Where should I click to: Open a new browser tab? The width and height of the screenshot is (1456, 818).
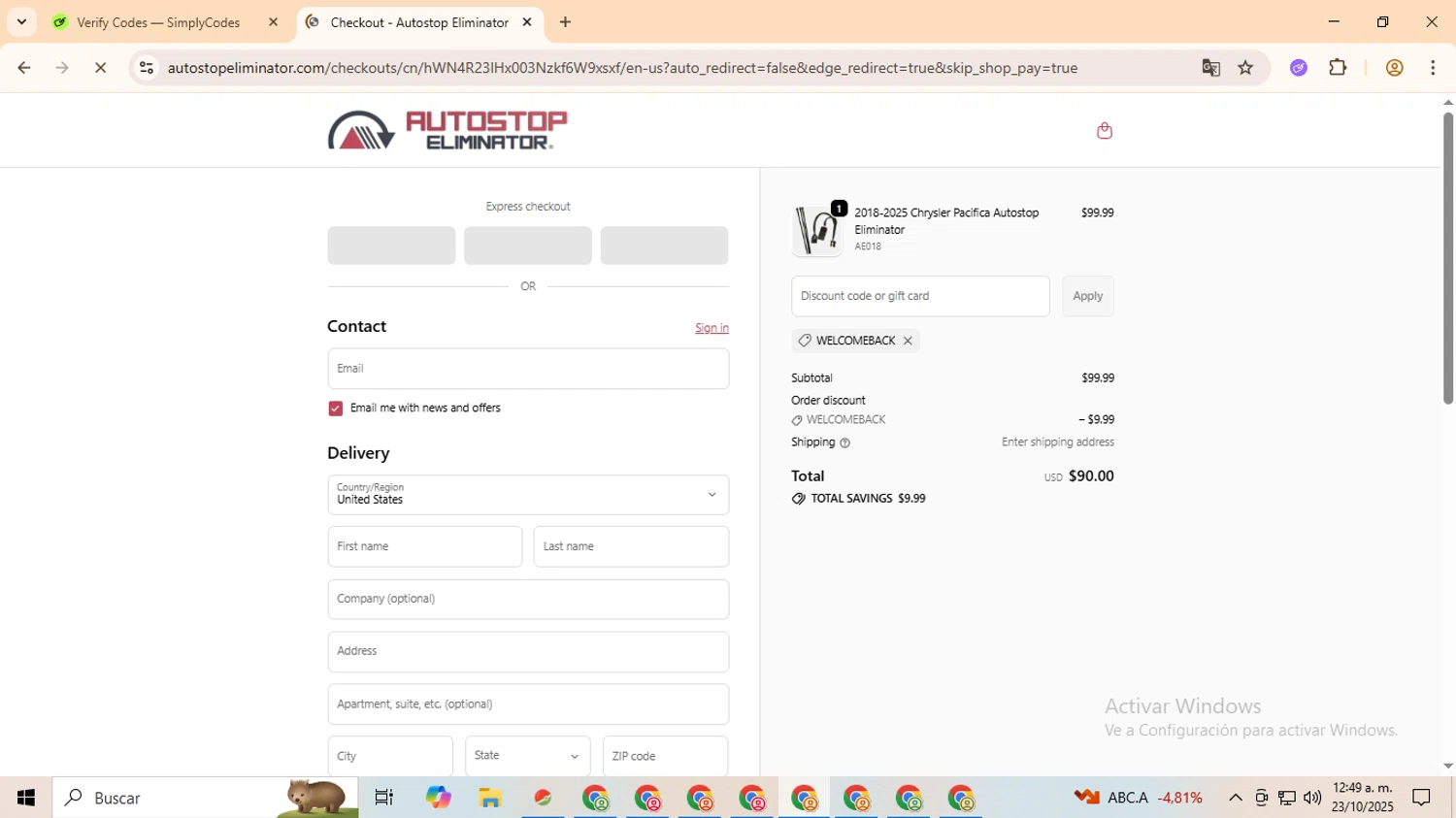(x=565, y=21)
